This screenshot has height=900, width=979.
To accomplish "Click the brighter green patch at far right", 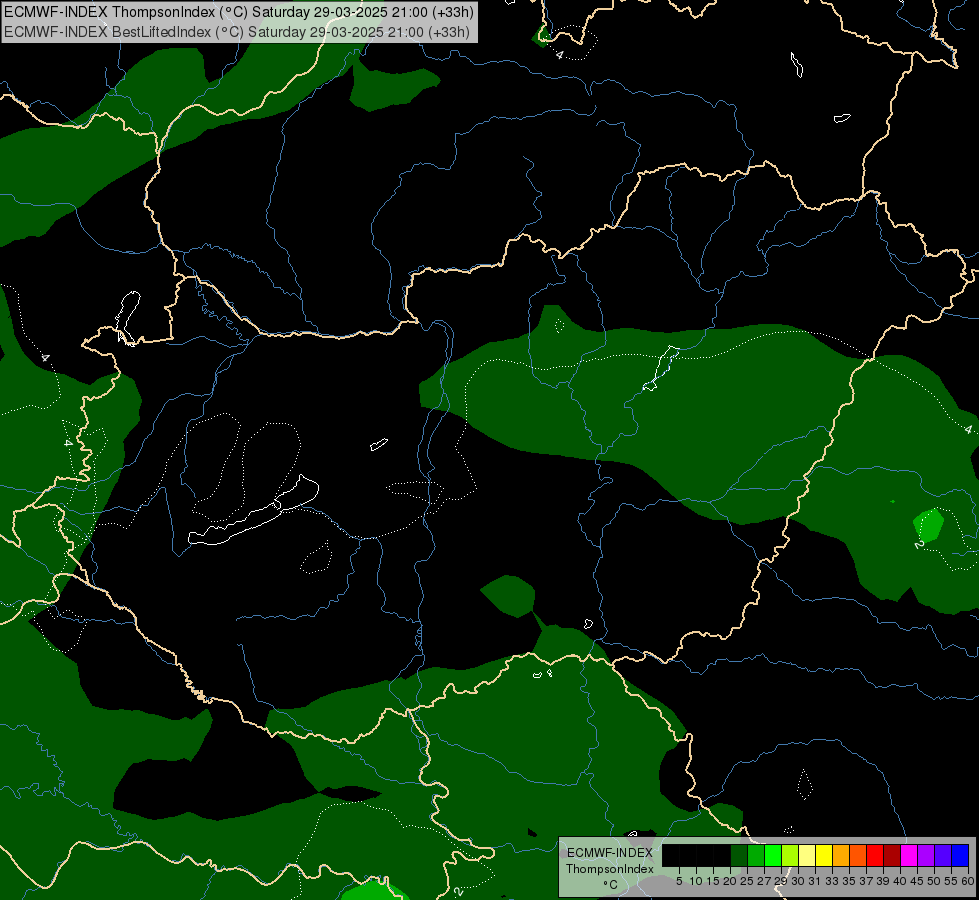I will [929, 525].
